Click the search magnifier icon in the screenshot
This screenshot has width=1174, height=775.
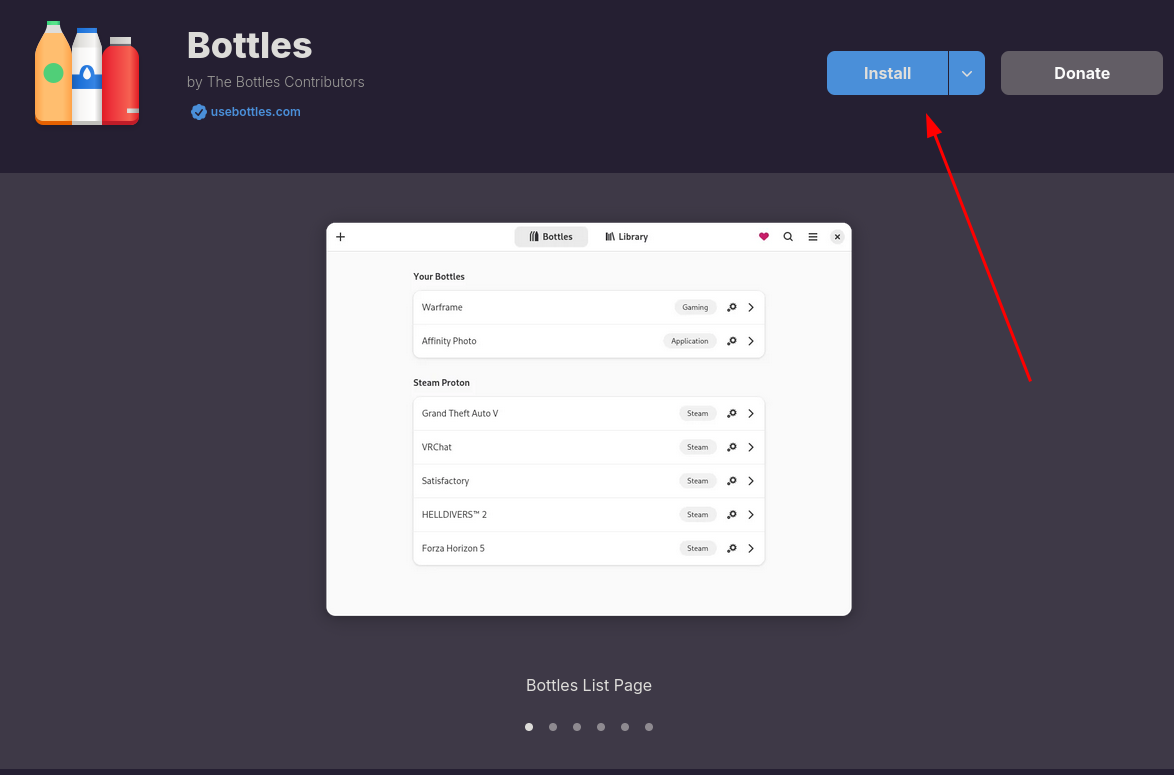coord(788,237)
